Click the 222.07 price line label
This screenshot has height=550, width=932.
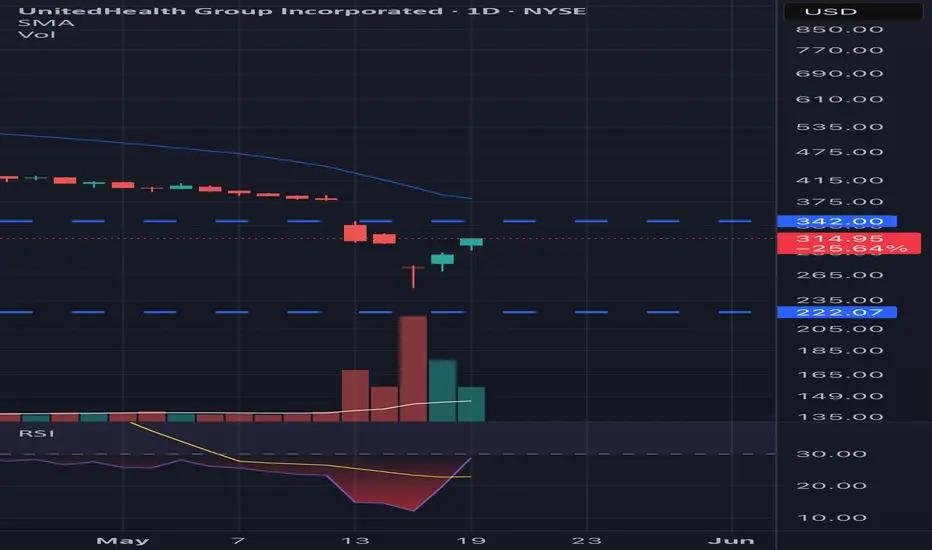[x=837, y=312]
